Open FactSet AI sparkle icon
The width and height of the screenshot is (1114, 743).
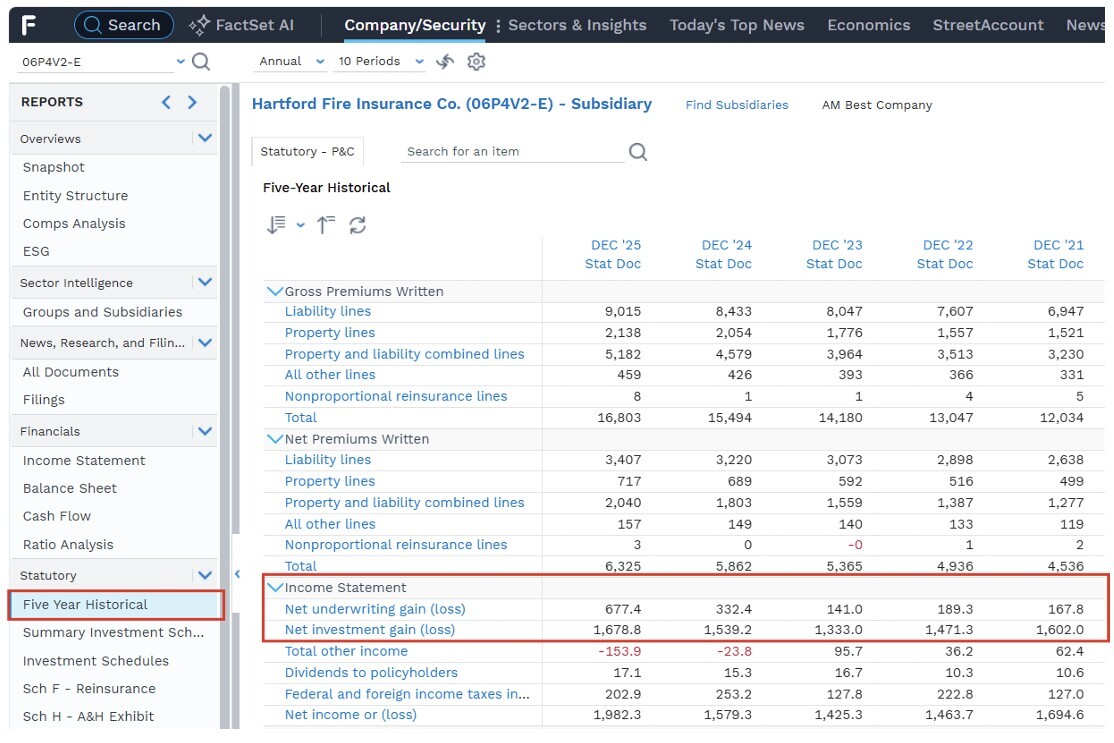pyautogui.click(x=199, y=26)
